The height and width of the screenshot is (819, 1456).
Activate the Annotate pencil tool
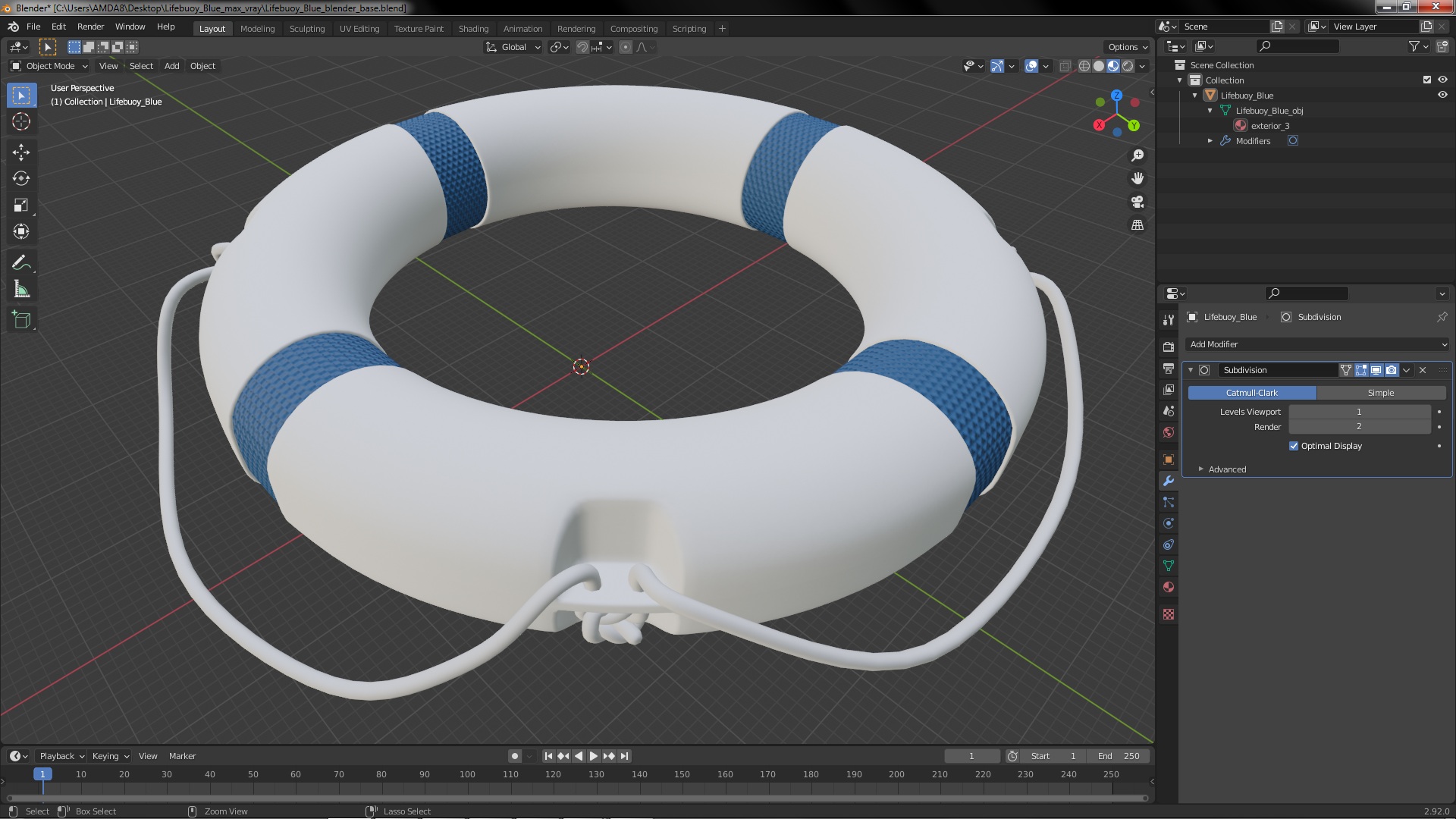click(x=21, y=263)
